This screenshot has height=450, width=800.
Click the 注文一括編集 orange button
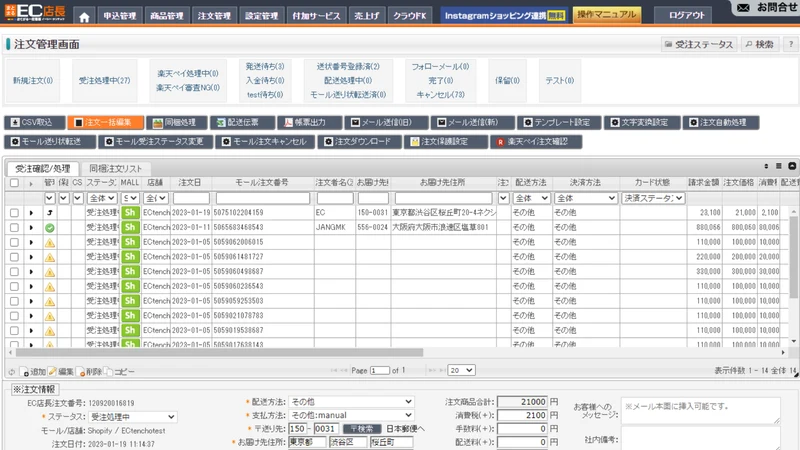tap(105, 122)
